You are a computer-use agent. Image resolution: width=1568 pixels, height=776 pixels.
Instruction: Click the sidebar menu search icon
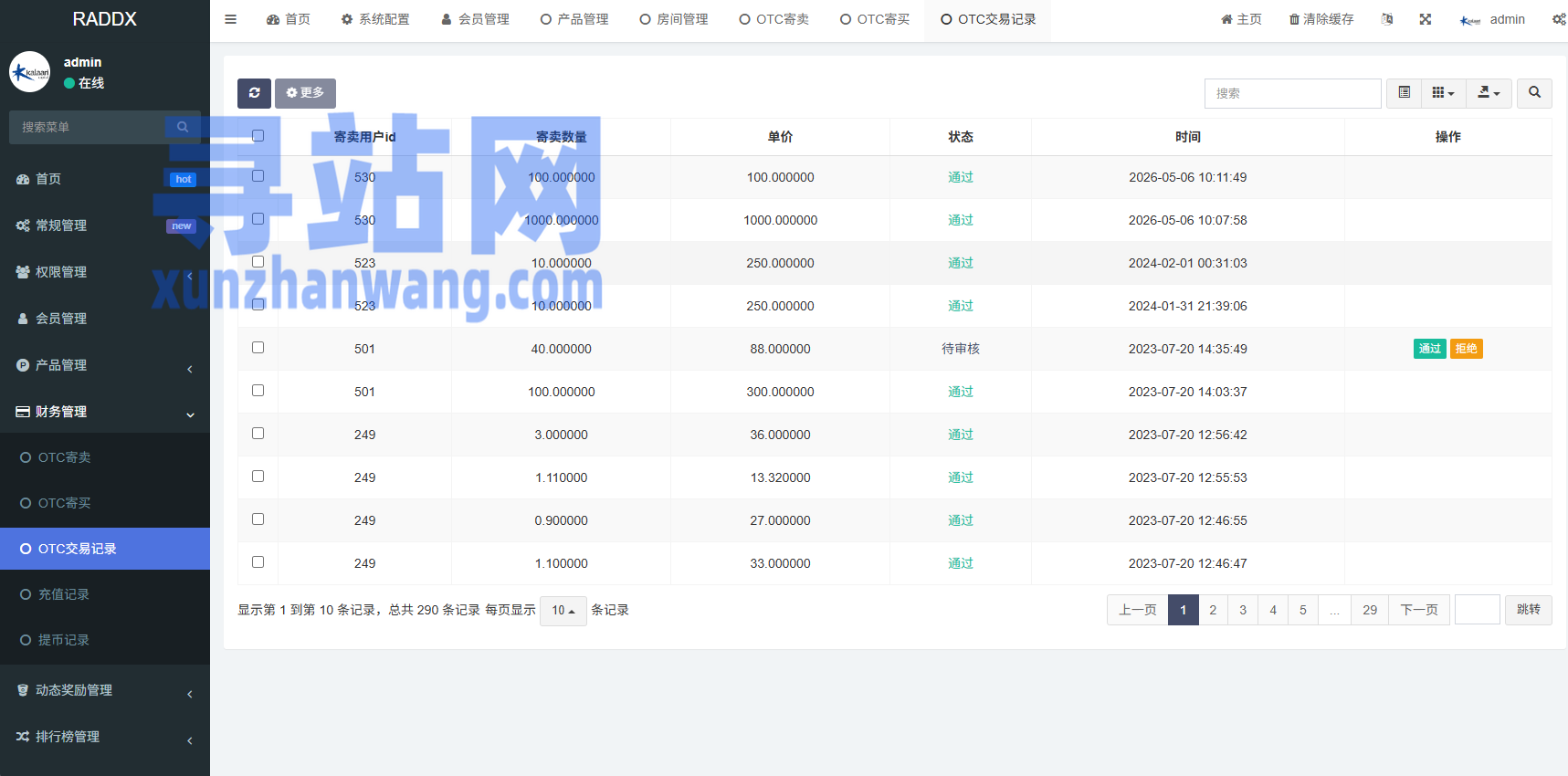point(183,127)
